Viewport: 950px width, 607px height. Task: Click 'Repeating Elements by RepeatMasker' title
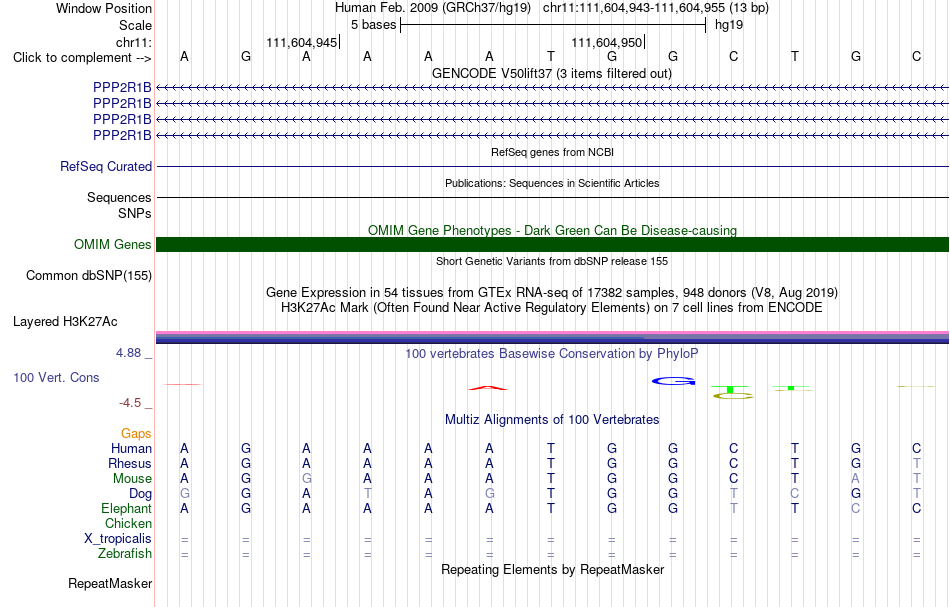[x=553, y=569]
